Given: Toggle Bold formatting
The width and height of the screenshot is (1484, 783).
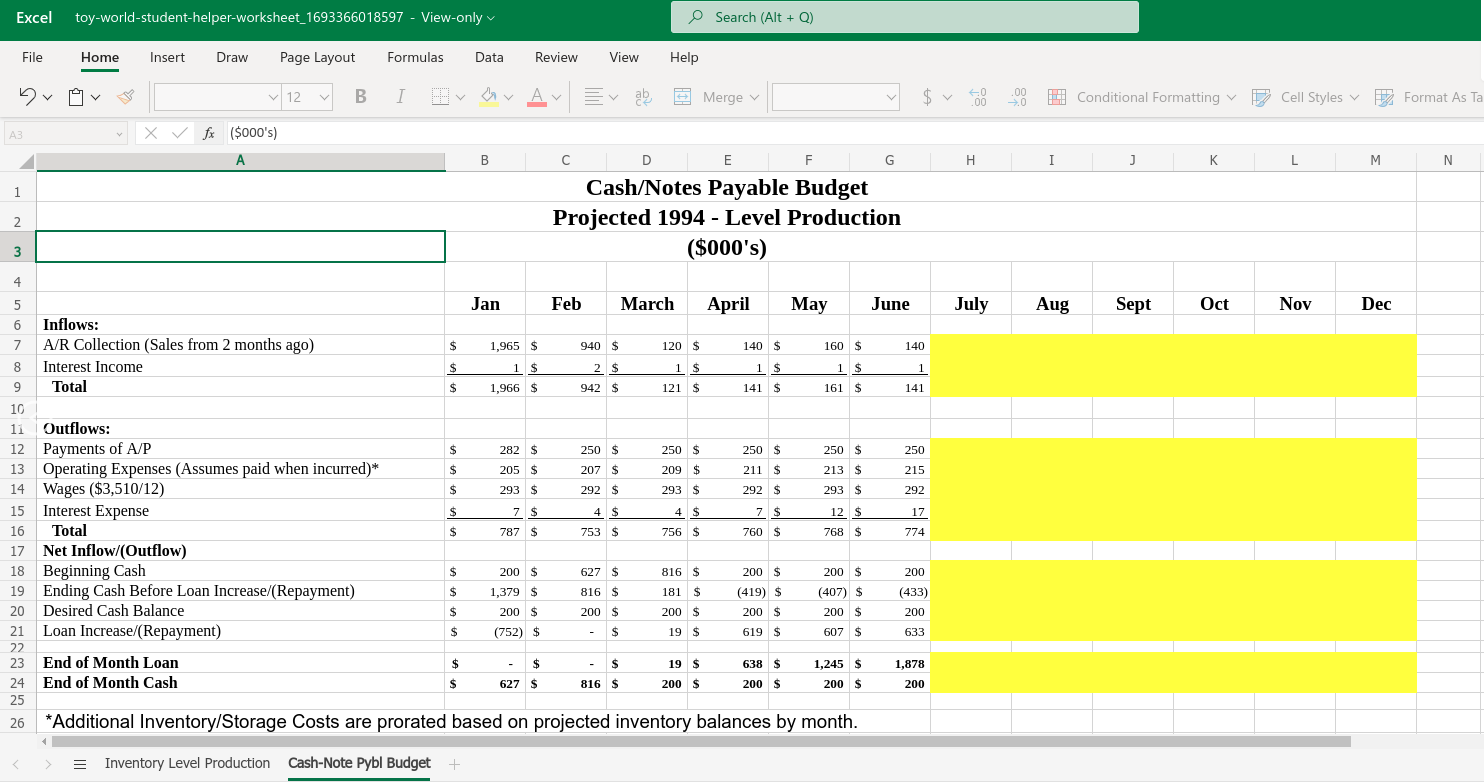Looking at the screenshot, I should pos(360,97).
